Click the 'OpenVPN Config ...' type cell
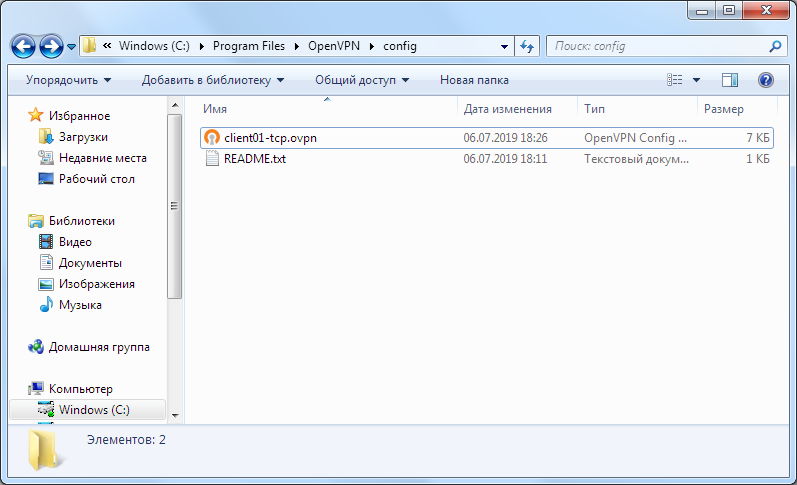The height and width of the screenshot is (485, 797). pyautogui.click(x=635, y=138)
